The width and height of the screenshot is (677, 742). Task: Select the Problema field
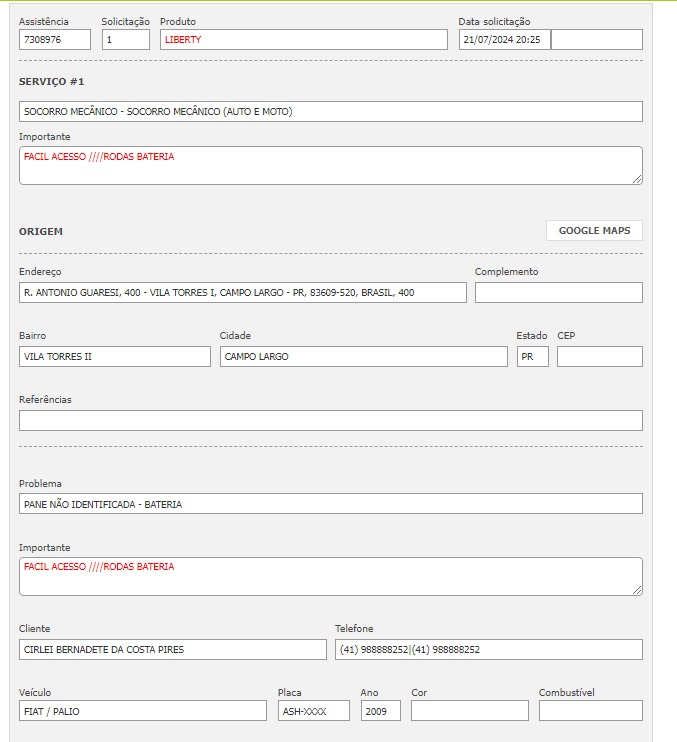click(x=330, y=504)
